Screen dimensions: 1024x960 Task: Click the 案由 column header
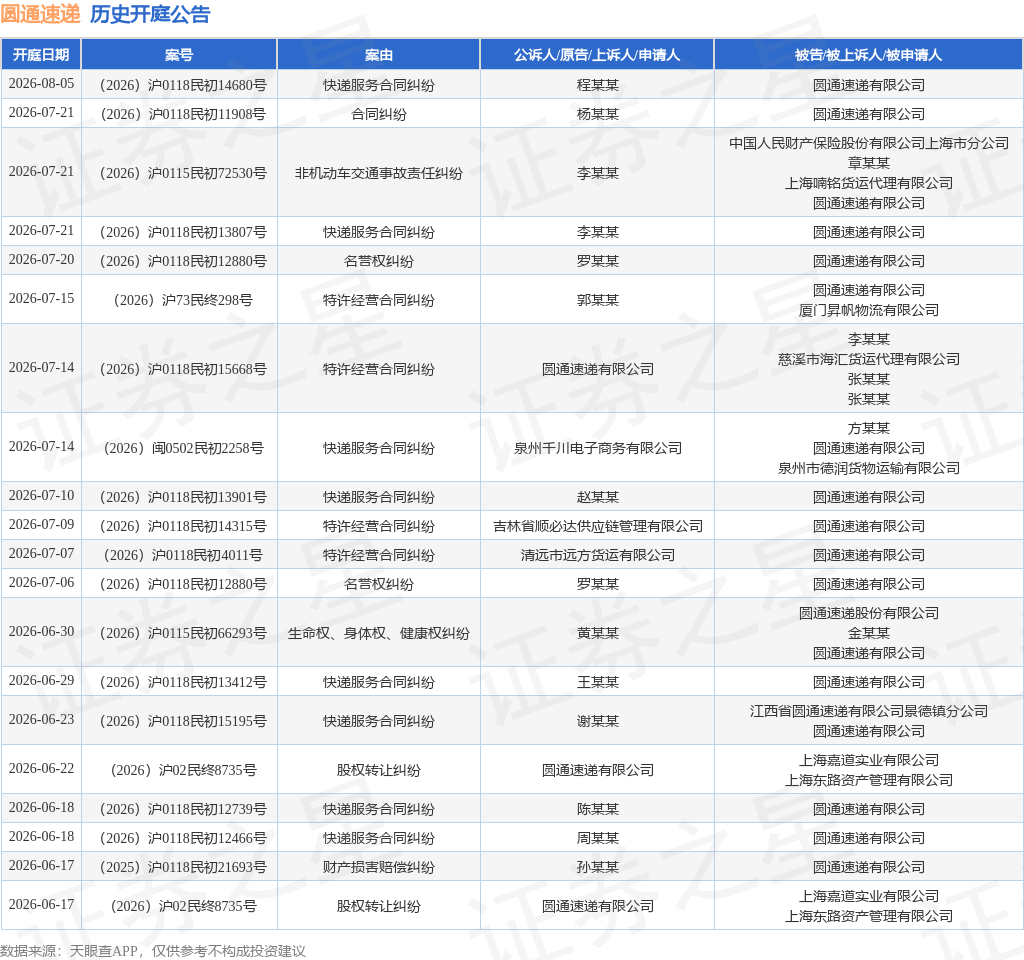379,55
